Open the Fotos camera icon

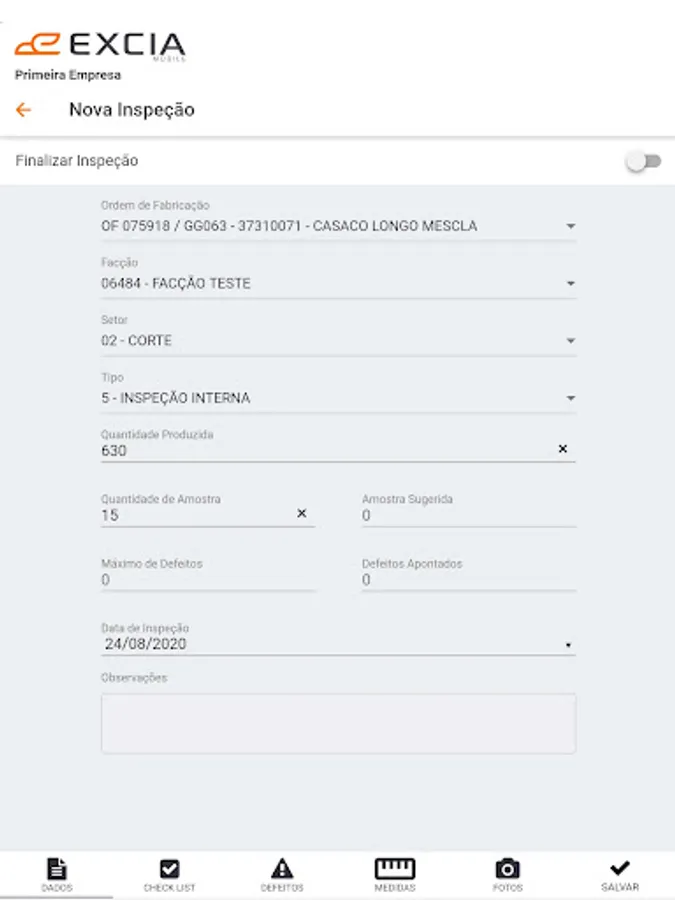(x=508, y=869)
